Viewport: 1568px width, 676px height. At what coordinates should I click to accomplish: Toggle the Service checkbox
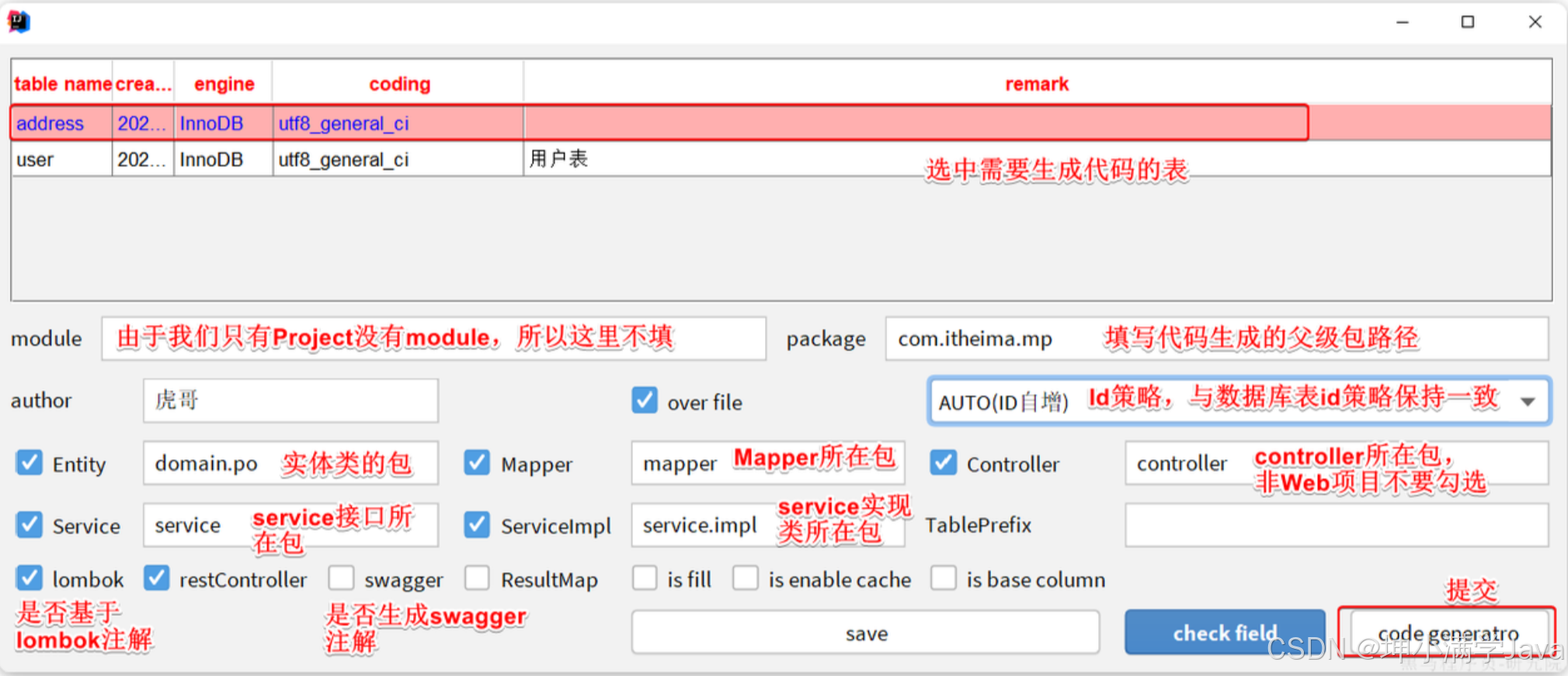click(30, 525)
